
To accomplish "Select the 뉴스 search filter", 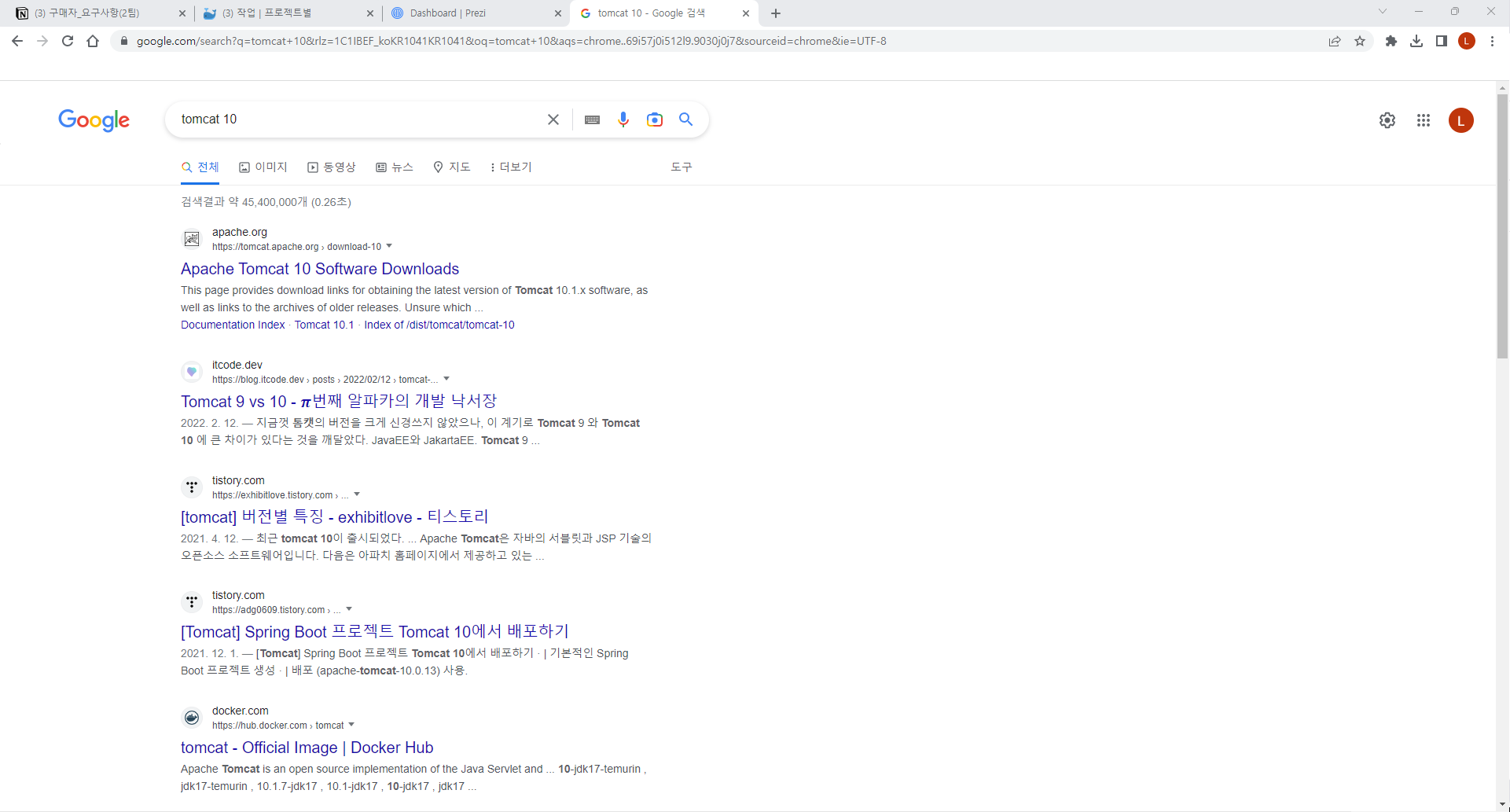I will 395,167.
